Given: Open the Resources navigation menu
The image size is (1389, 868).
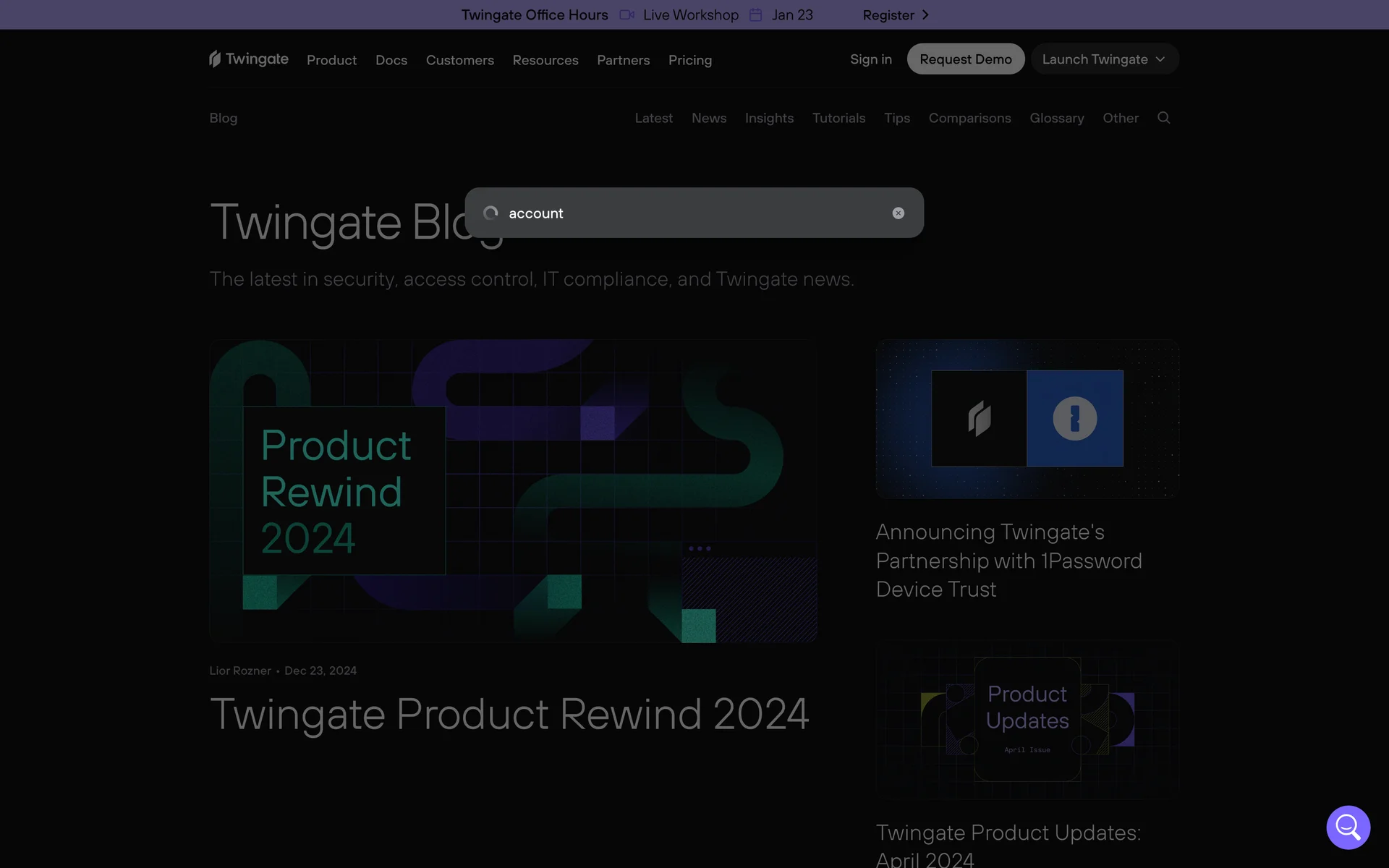Looking at the screenshot, I should click(x=545, y=60).
